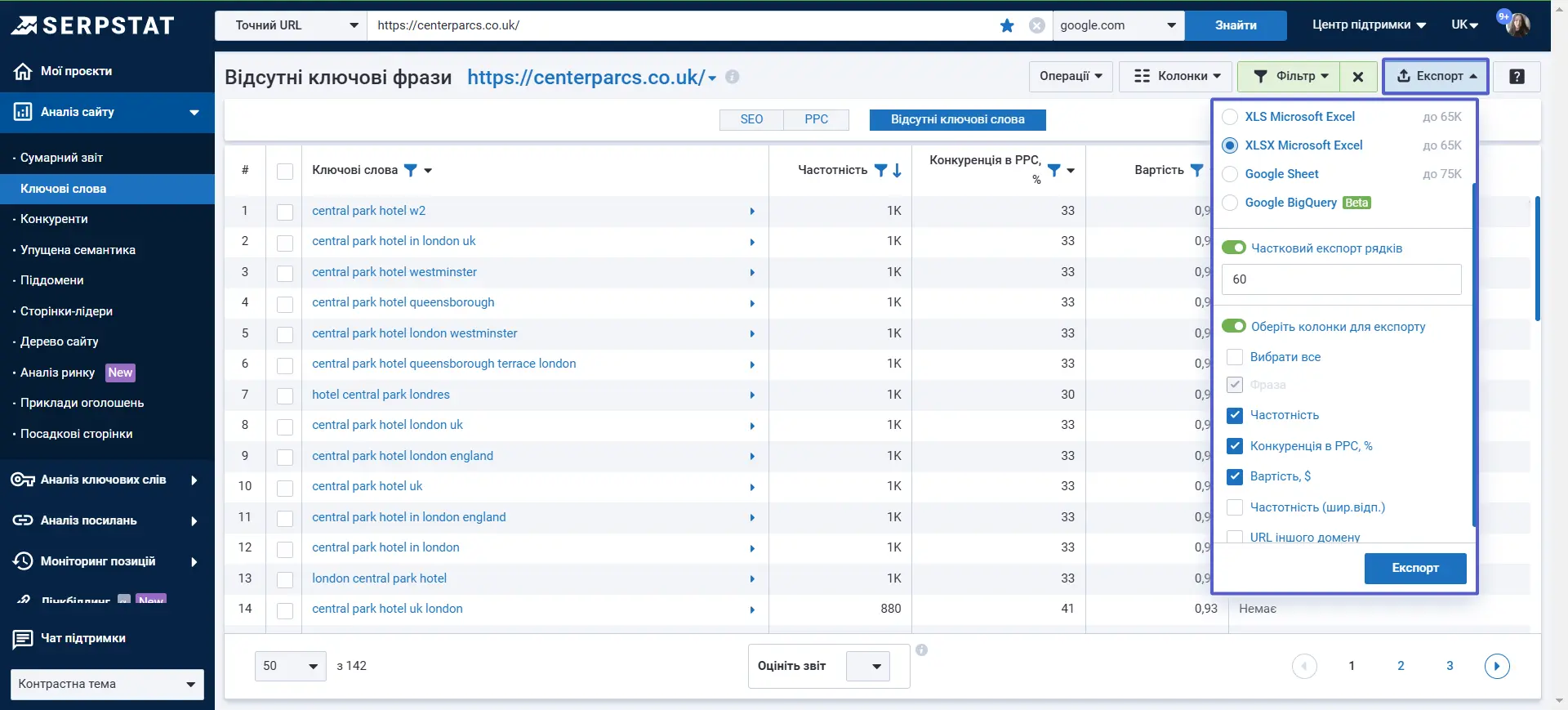The height and width of the screenshot is (710, 1568).
Task: Go to results page 2
Action: [x=1401, y=666]
